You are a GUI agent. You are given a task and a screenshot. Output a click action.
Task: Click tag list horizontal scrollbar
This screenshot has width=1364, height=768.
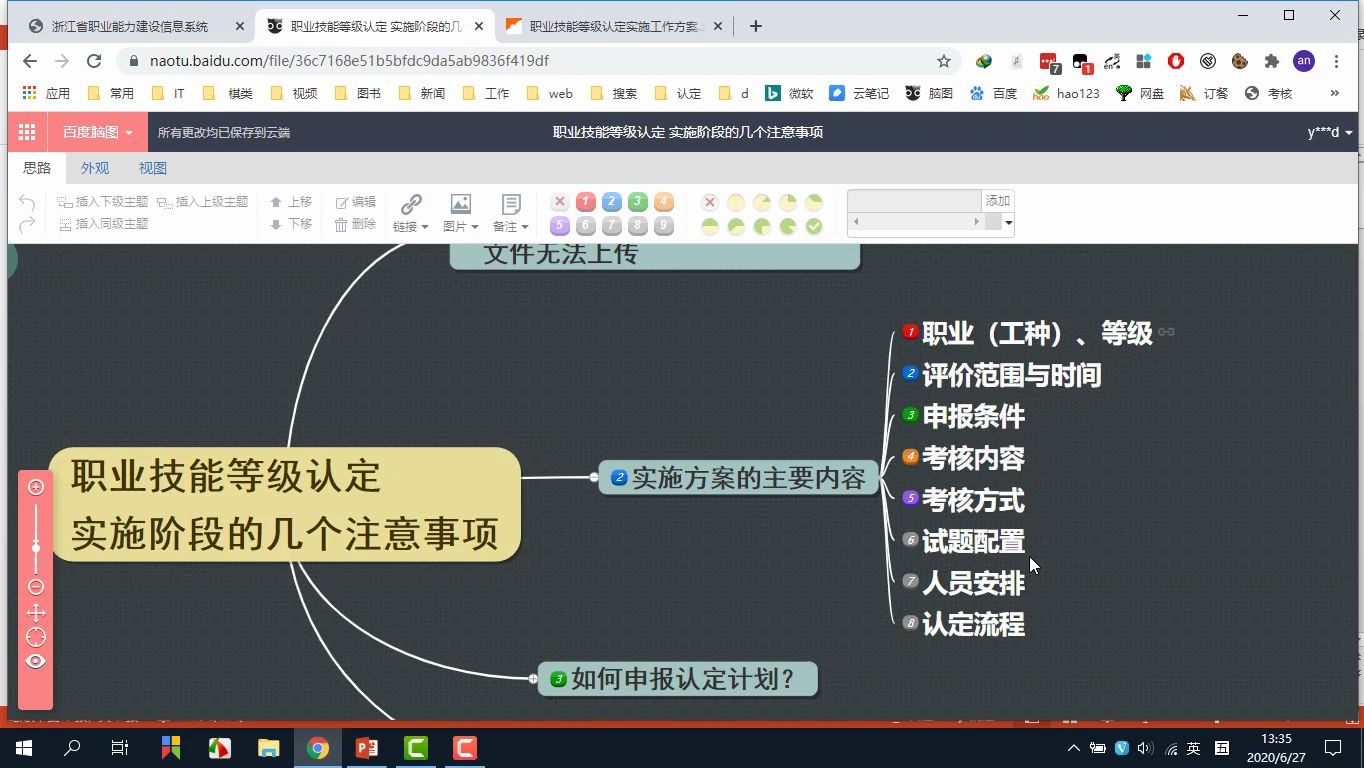(916, 222)
